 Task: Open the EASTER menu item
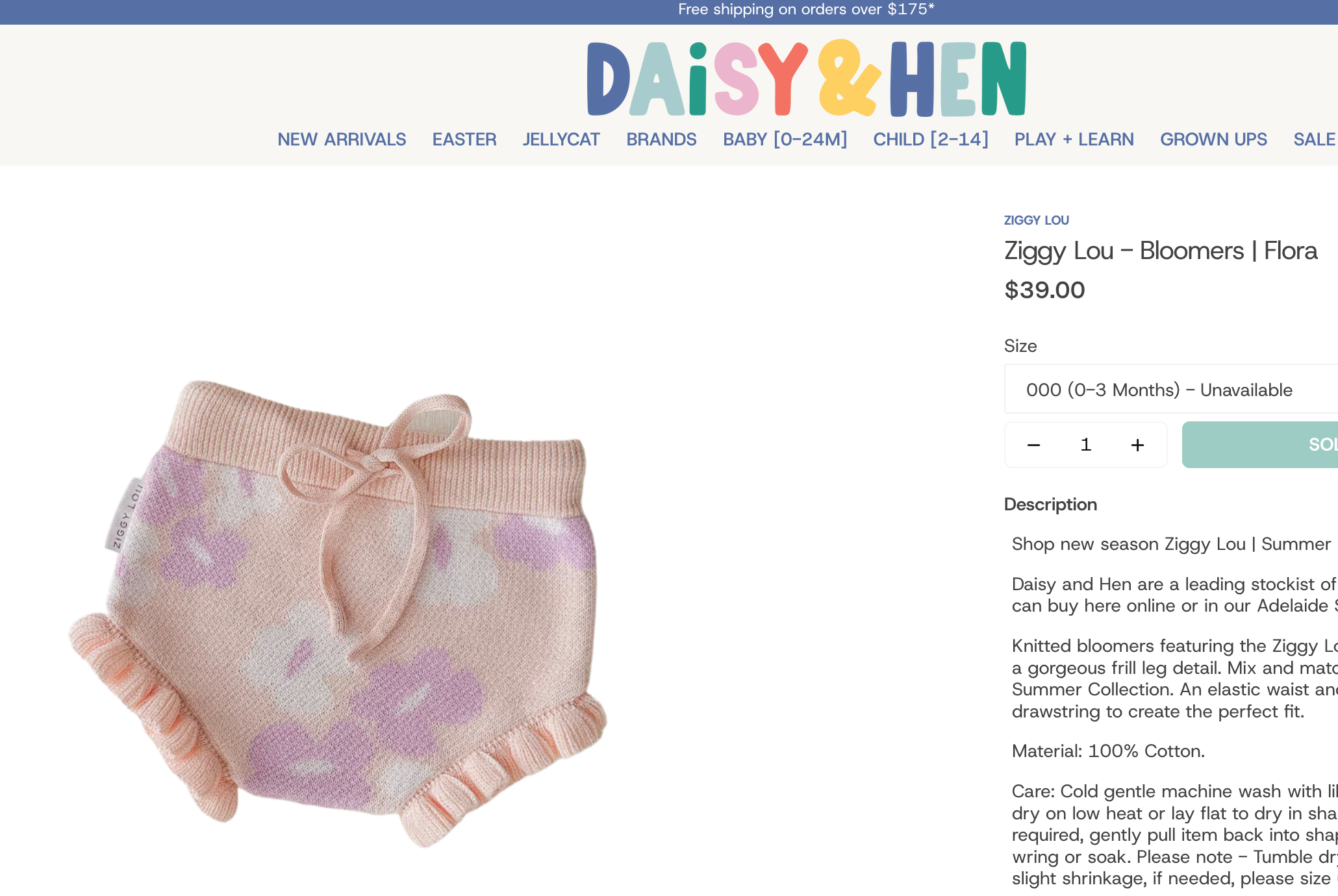point(464,140)
